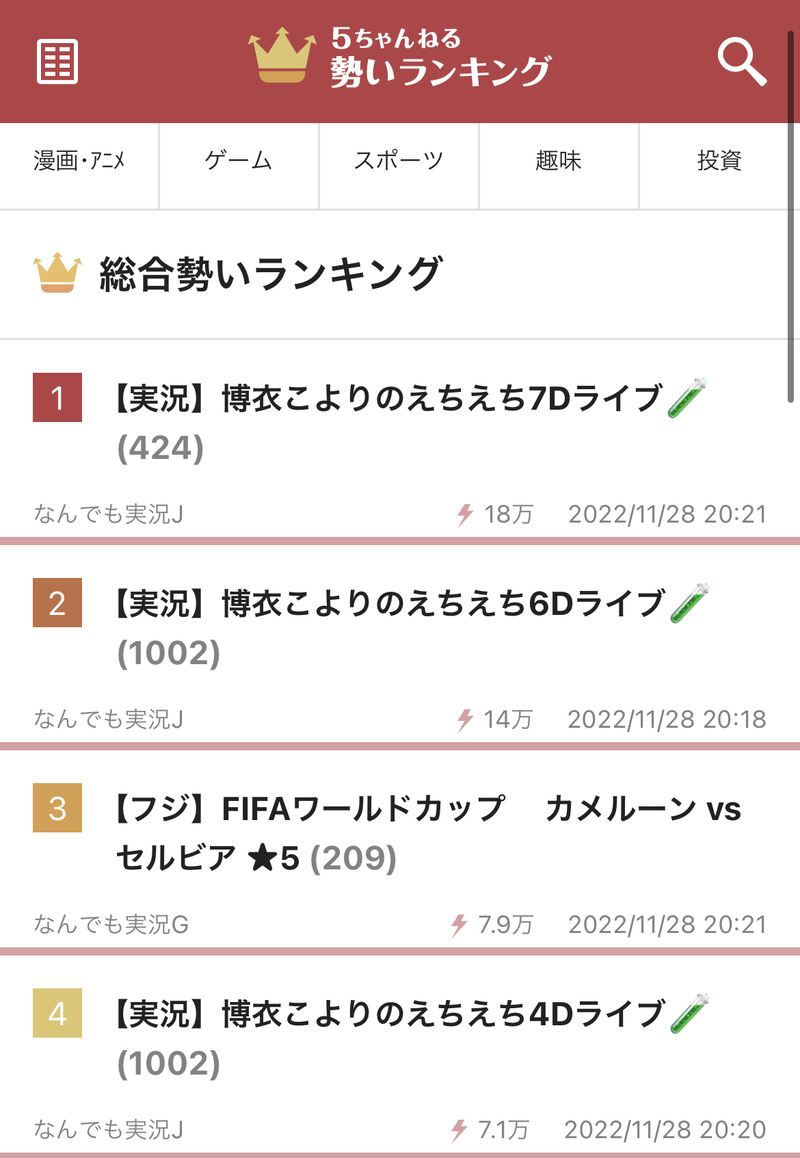Click the header crown logo

coord(282,55)
